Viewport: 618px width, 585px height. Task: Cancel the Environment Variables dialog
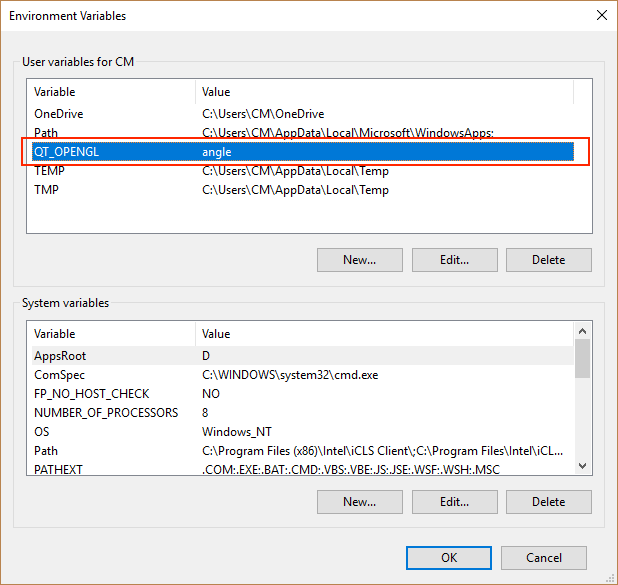tap(543, 557)
